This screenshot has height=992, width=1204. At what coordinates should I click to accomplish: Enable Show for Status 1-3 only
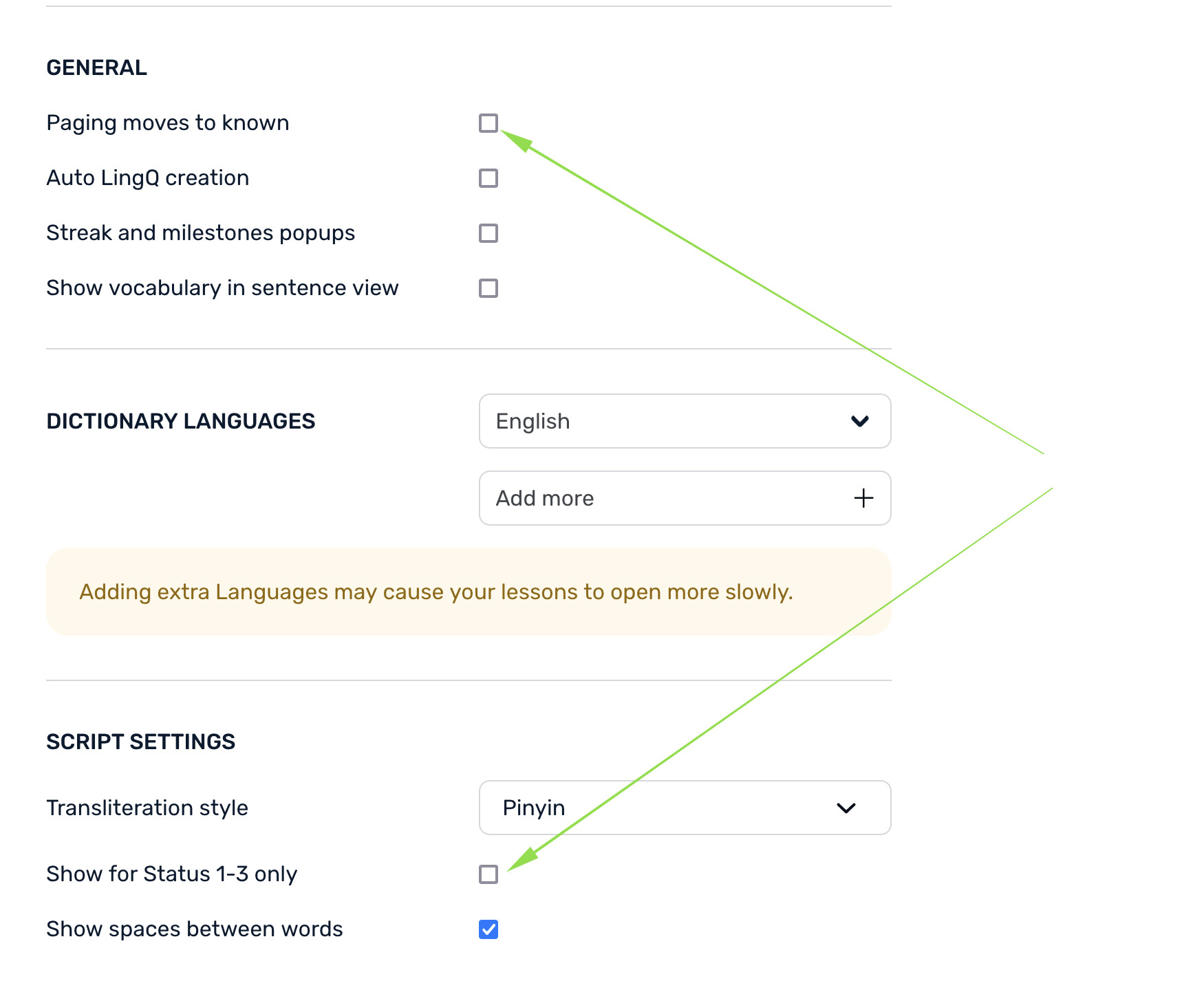pos(488,874)
